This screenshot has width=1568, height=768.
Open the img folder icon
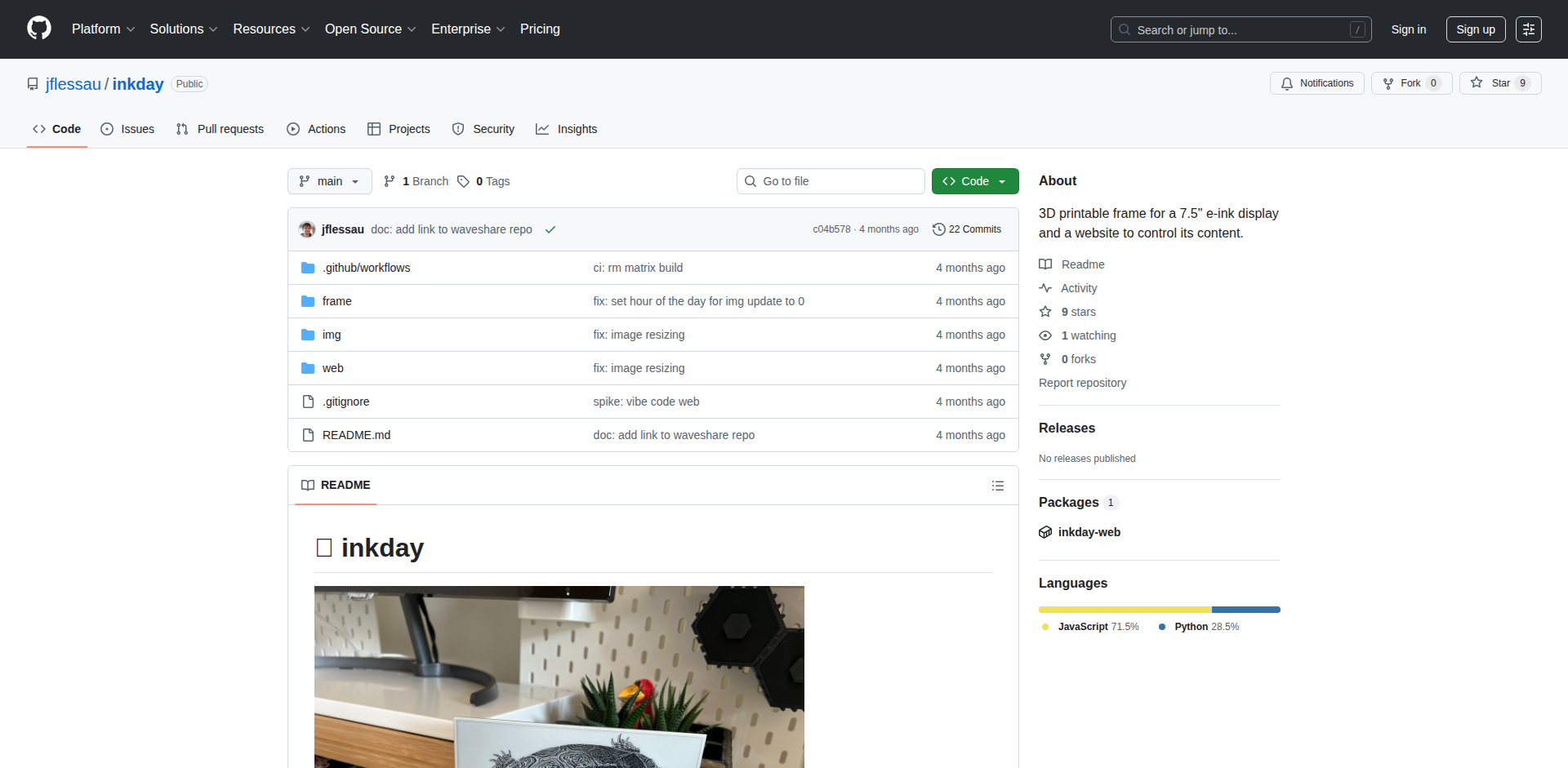click(308, 335)
